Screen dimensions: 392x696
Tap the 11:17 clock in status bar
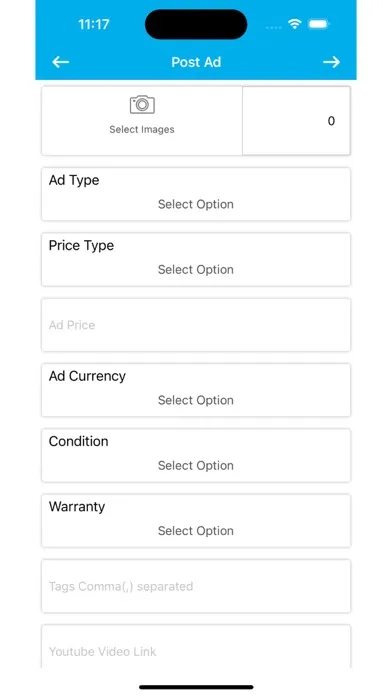pyautogui.click(x=94, y=24)
